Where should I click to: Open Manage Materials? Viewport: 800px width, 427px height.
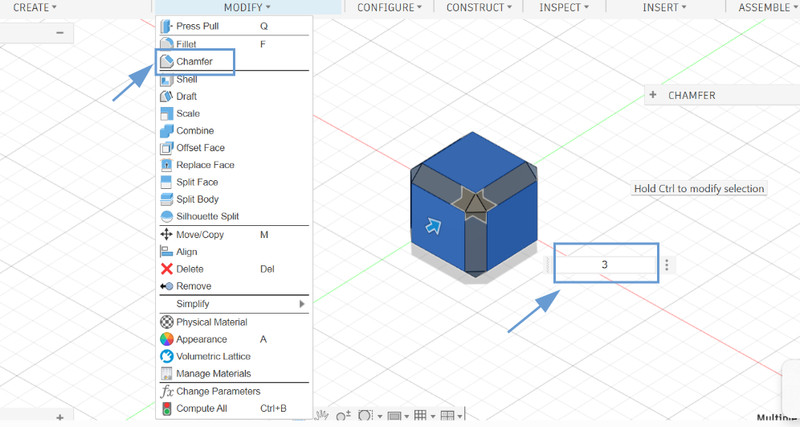click(x=234, y=373)
